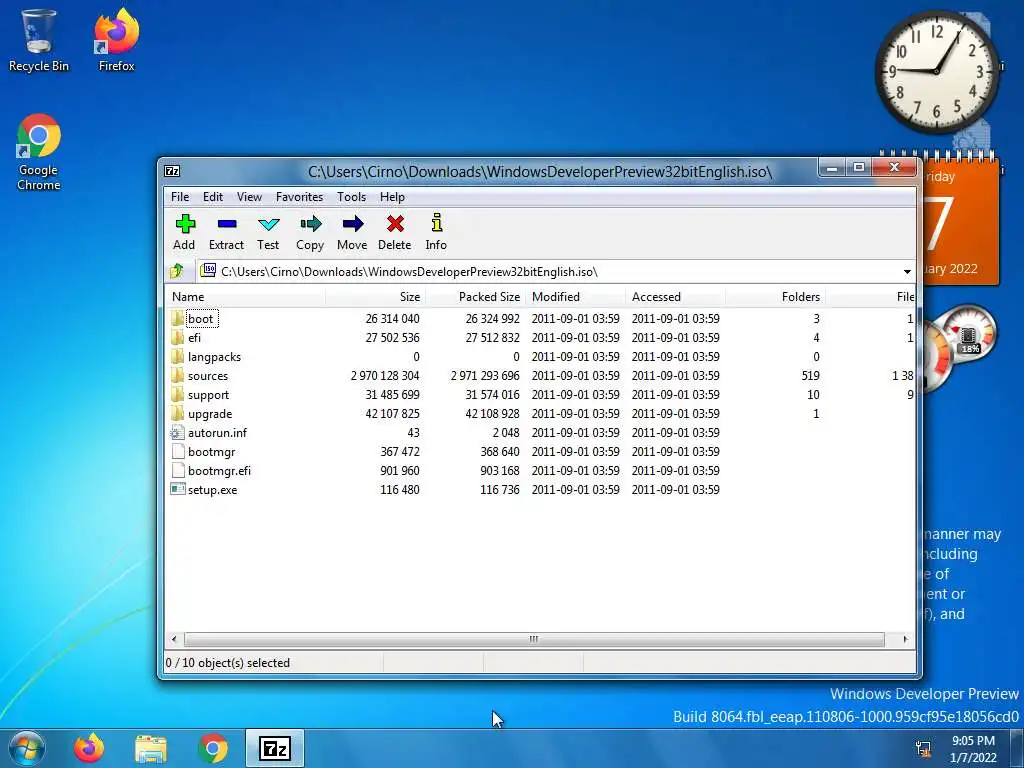Click the setup.exe file icon
Image resolution: width=1024 pixels, height=768 pixels.
point(177,489)
